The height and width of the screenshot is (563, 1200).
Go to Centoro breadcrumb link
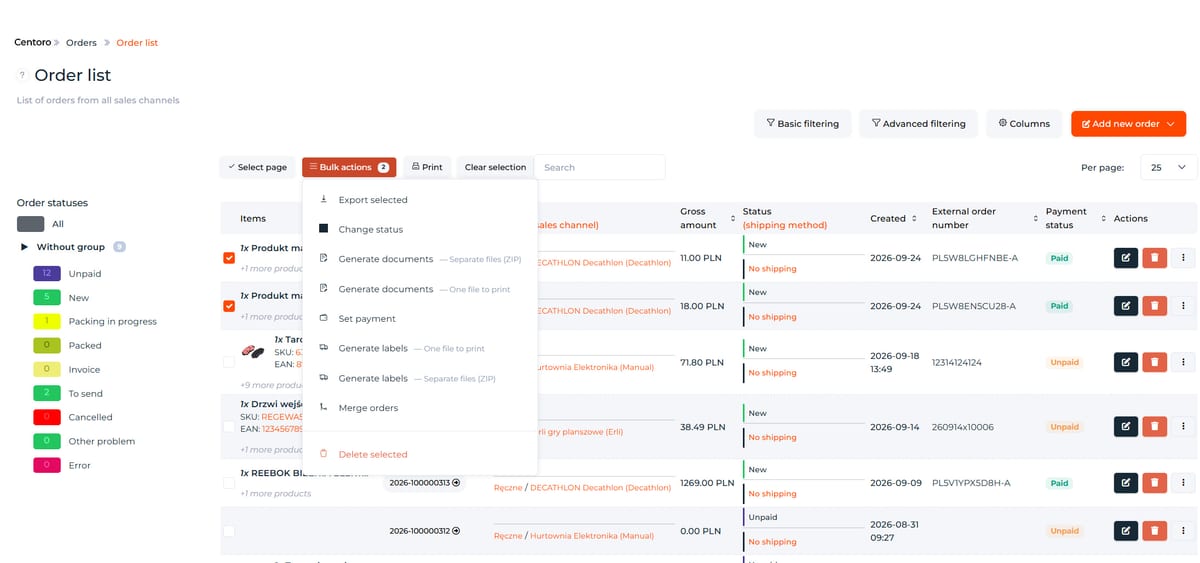coord(33,42)
